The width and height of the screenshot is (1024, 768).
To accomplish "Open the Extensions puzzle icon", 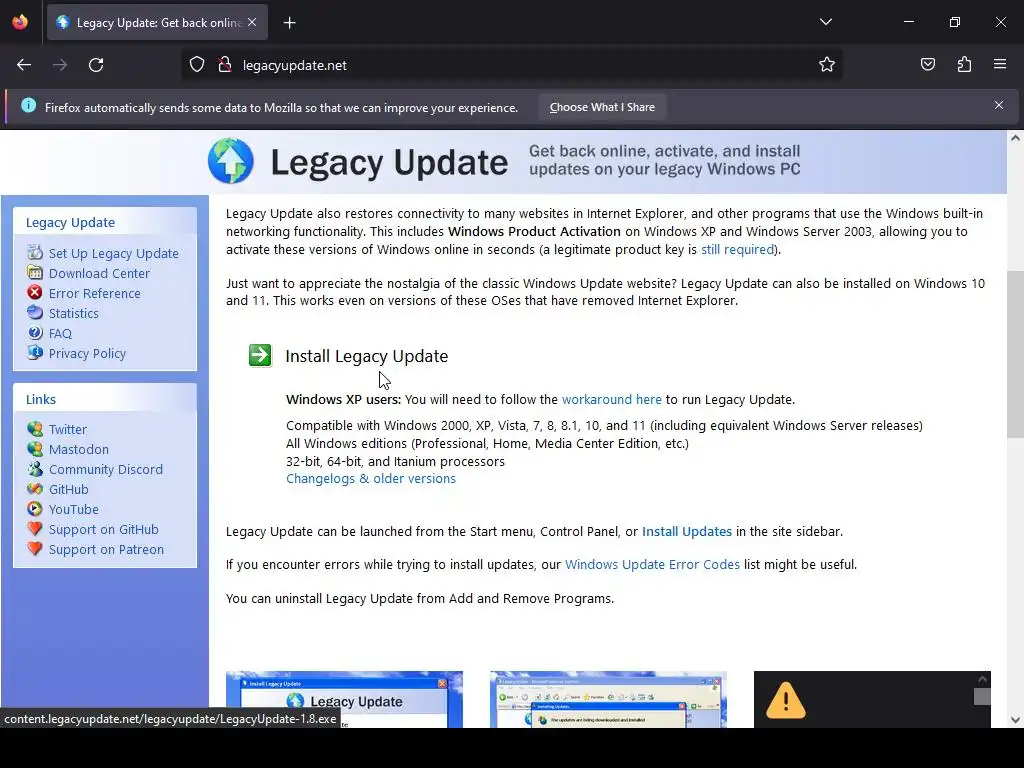I will click(x=964, y=65).
